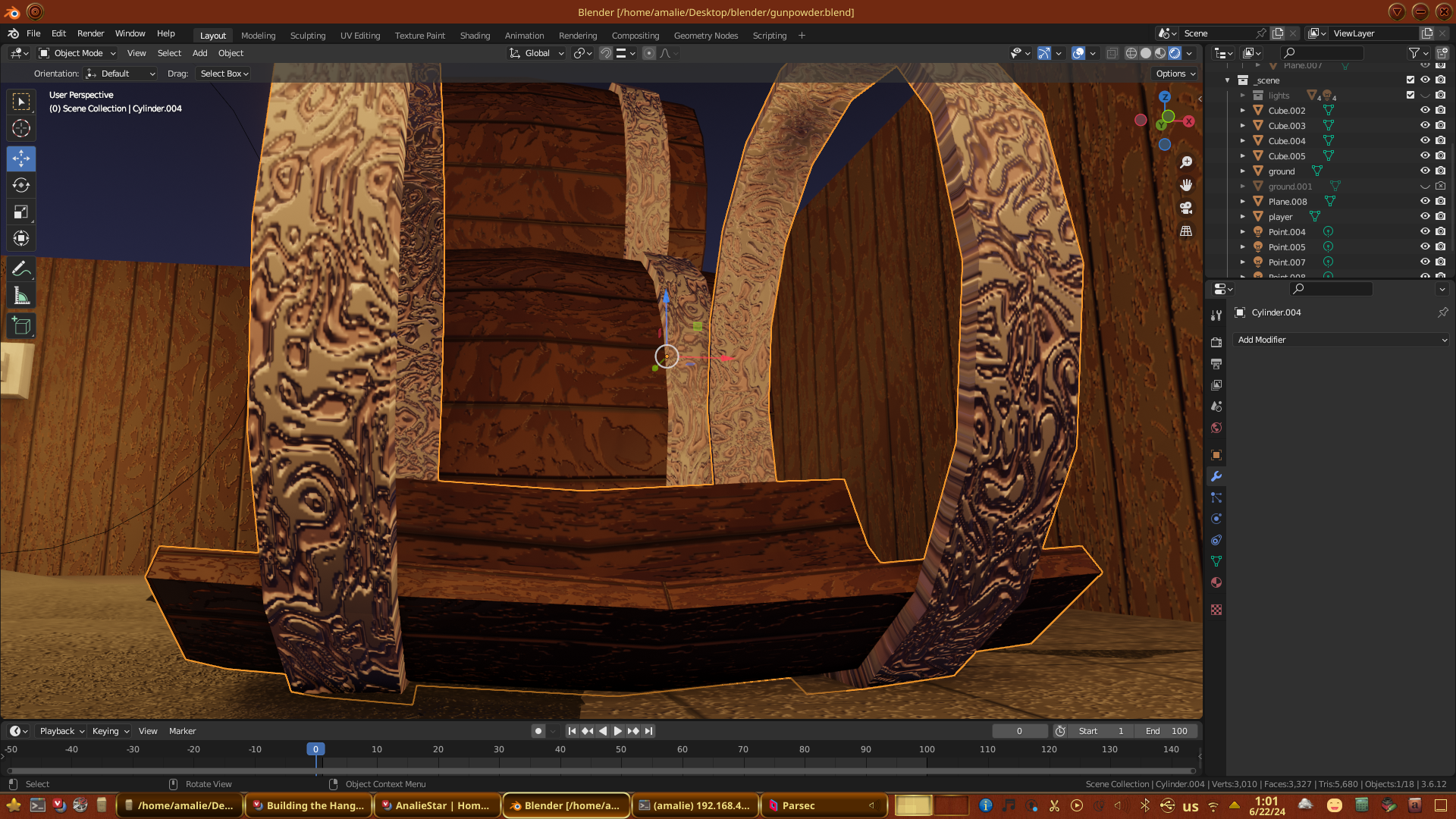1456x819 pixels.
Task: Open the Object Mode dropdown
Action: (77, 53)
